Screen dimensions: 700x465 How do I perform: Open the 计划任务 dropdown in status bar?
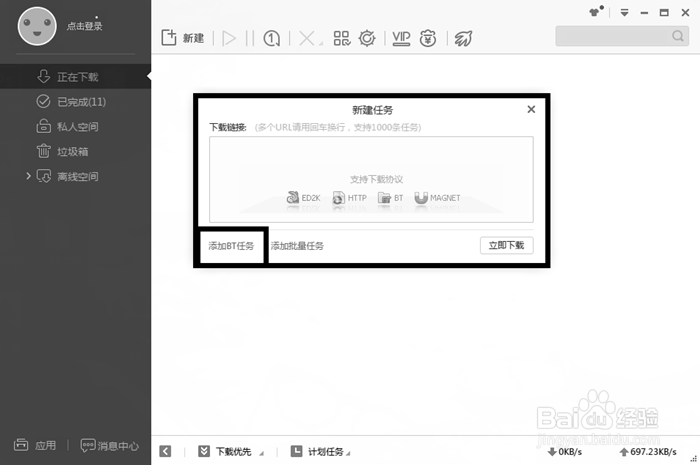tap(320, 451)
